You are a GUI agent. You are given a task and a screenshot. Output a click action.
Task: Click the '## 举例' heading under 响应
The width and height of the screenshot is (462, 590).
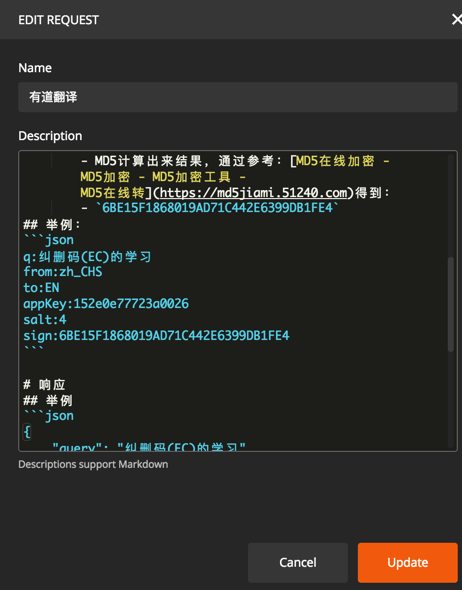(x=48, y=400)
